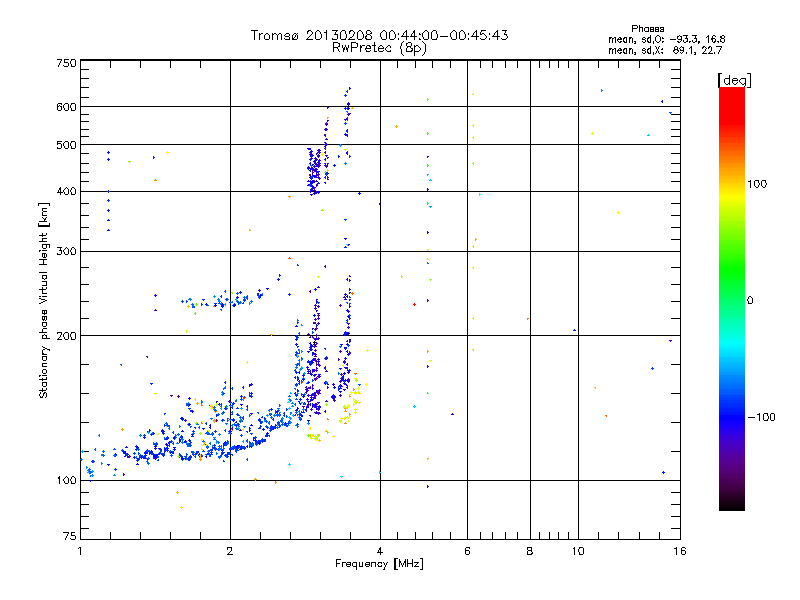Image resolution: width=800 pixels, height=600 pixels.
Task: Click the y-axis tick label '100'
Action: click(x=66, y=481)
